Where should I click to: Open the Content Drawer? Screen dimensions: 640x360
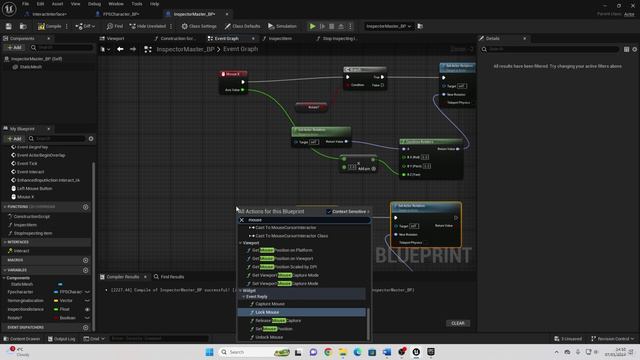22,339
